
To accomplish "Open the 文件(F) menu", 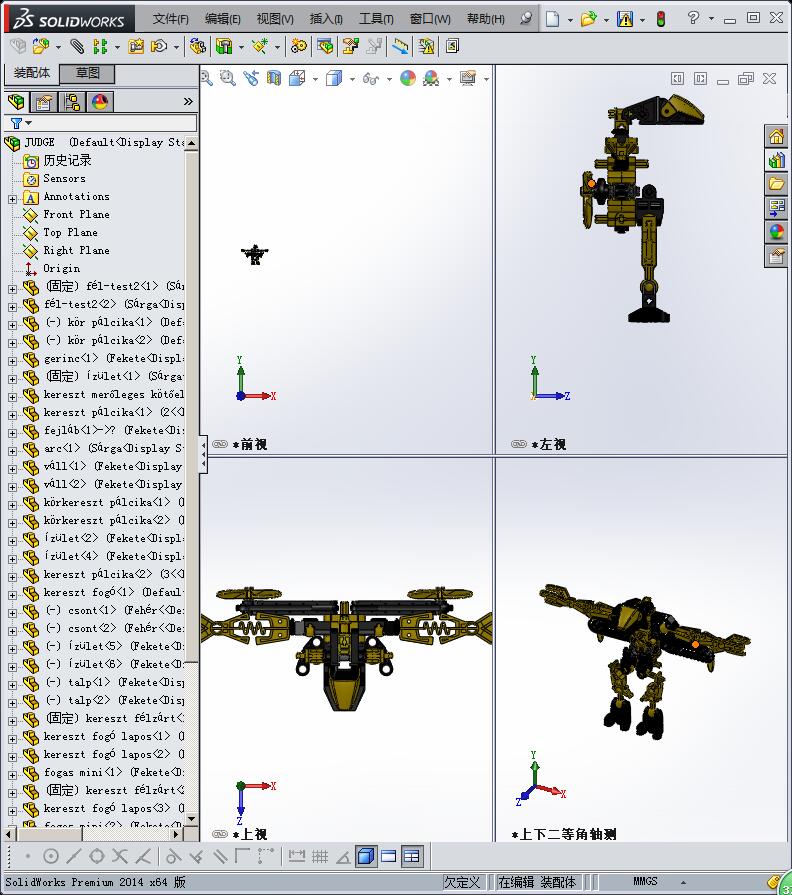I will pyautogui.click(x=170, y=19).
